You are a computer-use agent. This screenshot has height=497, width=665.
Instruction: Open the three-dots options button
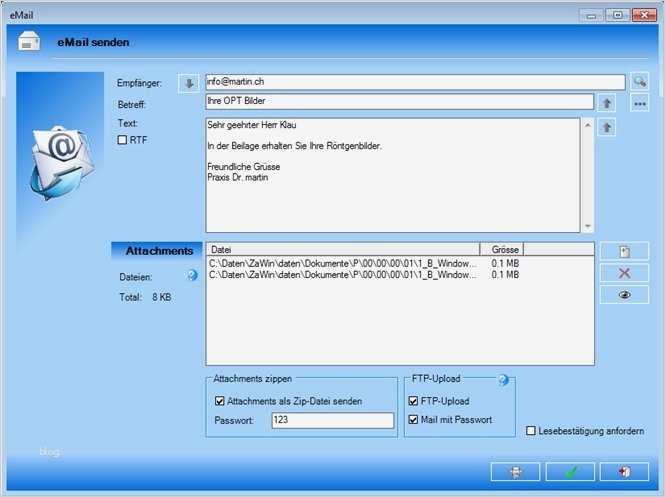(640, 103)
